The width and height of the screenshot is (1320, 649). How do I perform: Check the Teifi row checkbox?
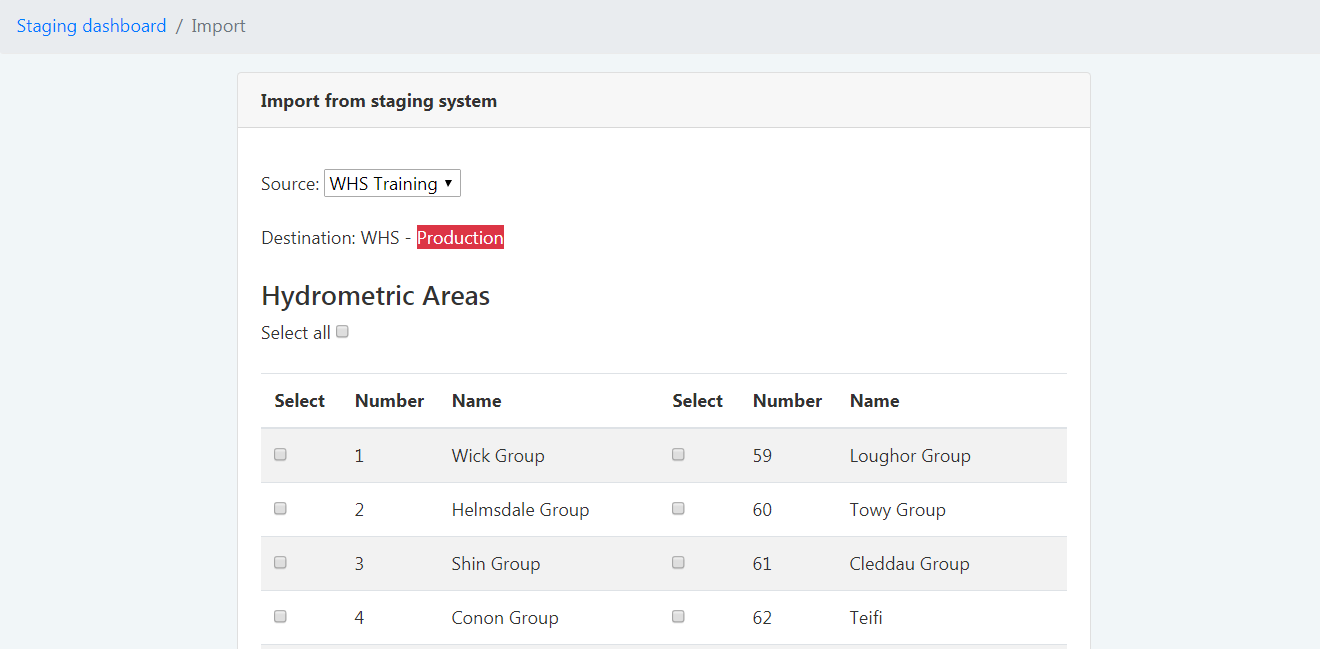pyautogui.click(x=678, y=616)
